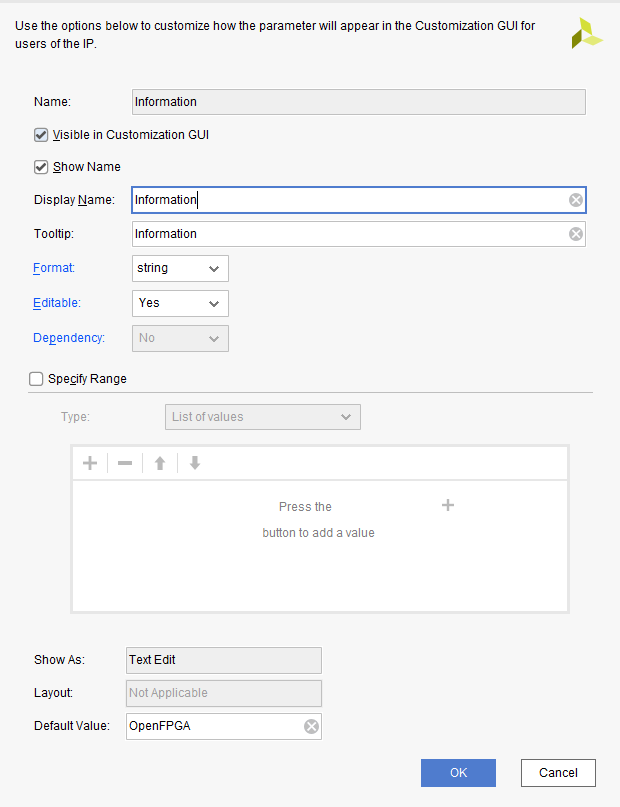
Task: Click the 'Type:' label
Action: [x=76, y=417]
